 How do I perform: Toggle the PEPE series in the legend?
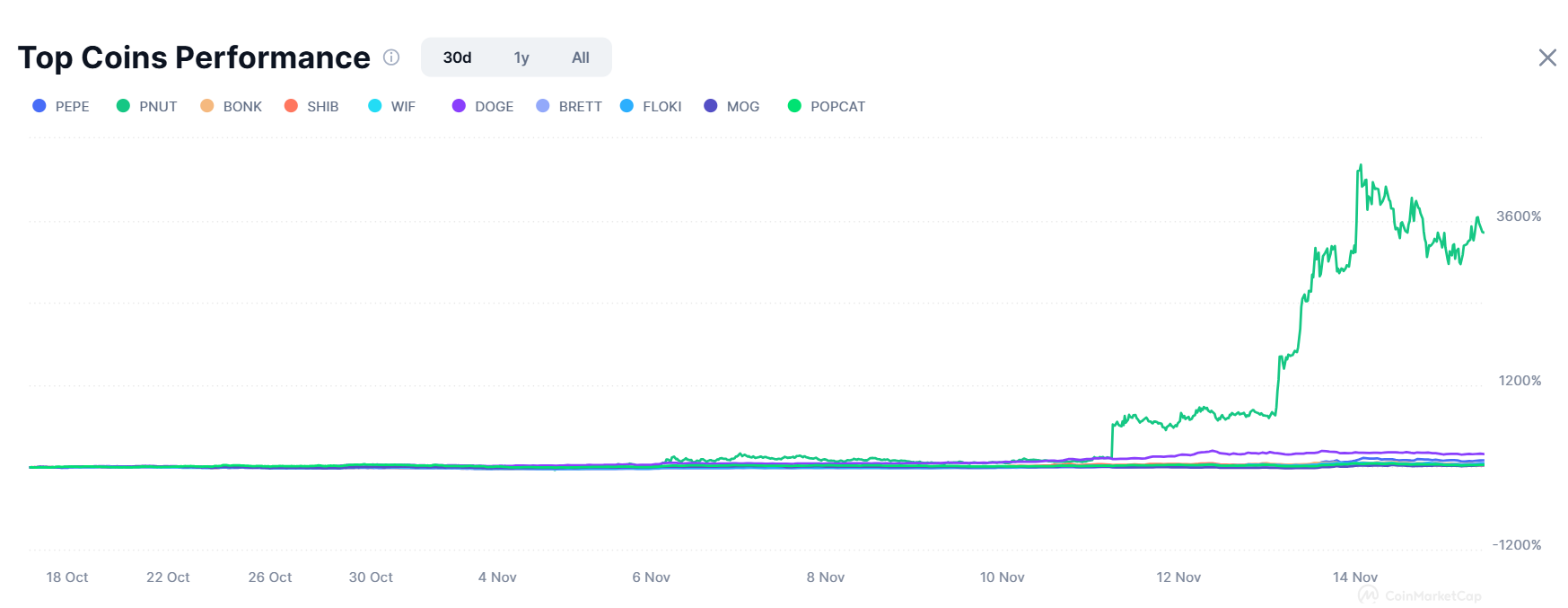coord(61,106)
